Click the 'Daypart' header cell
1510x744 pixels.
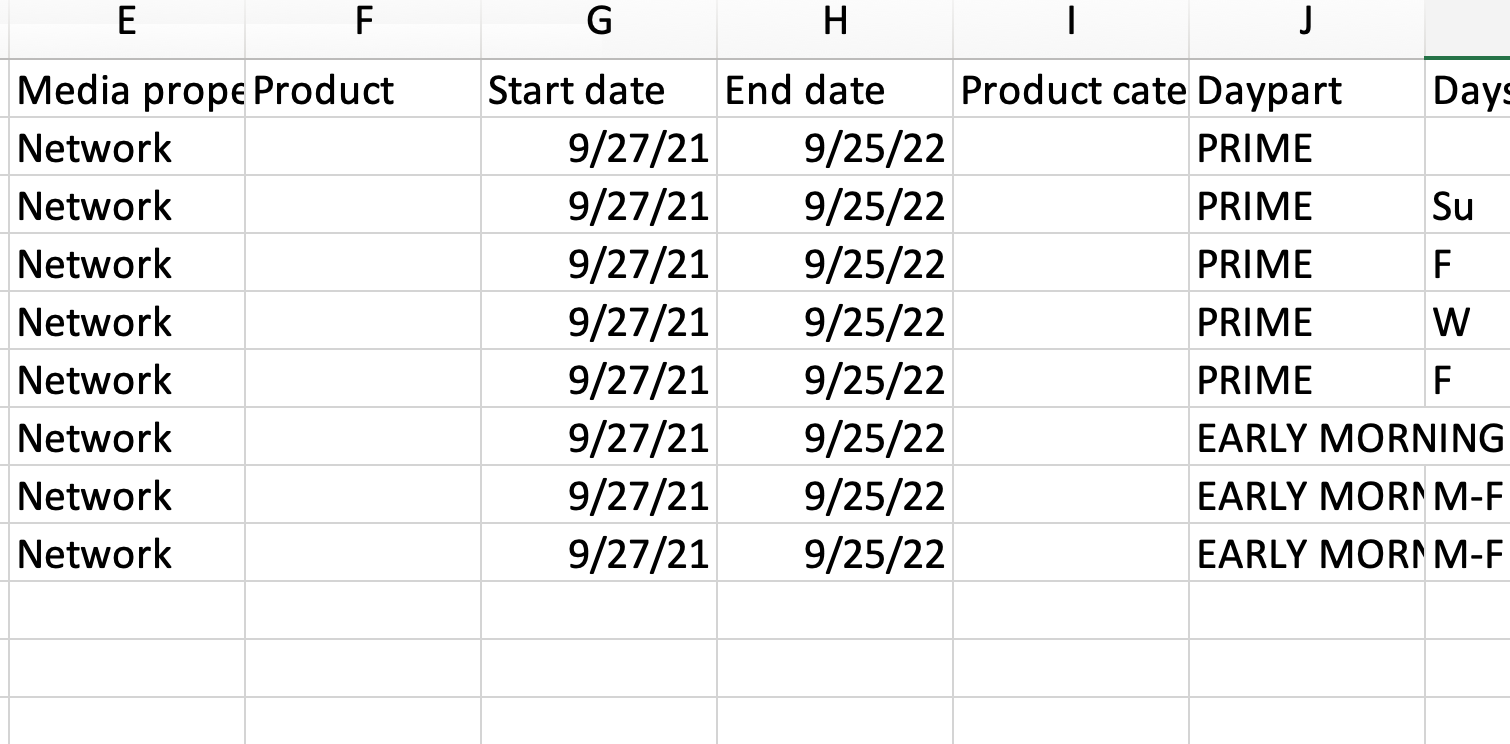(1307, 90)
